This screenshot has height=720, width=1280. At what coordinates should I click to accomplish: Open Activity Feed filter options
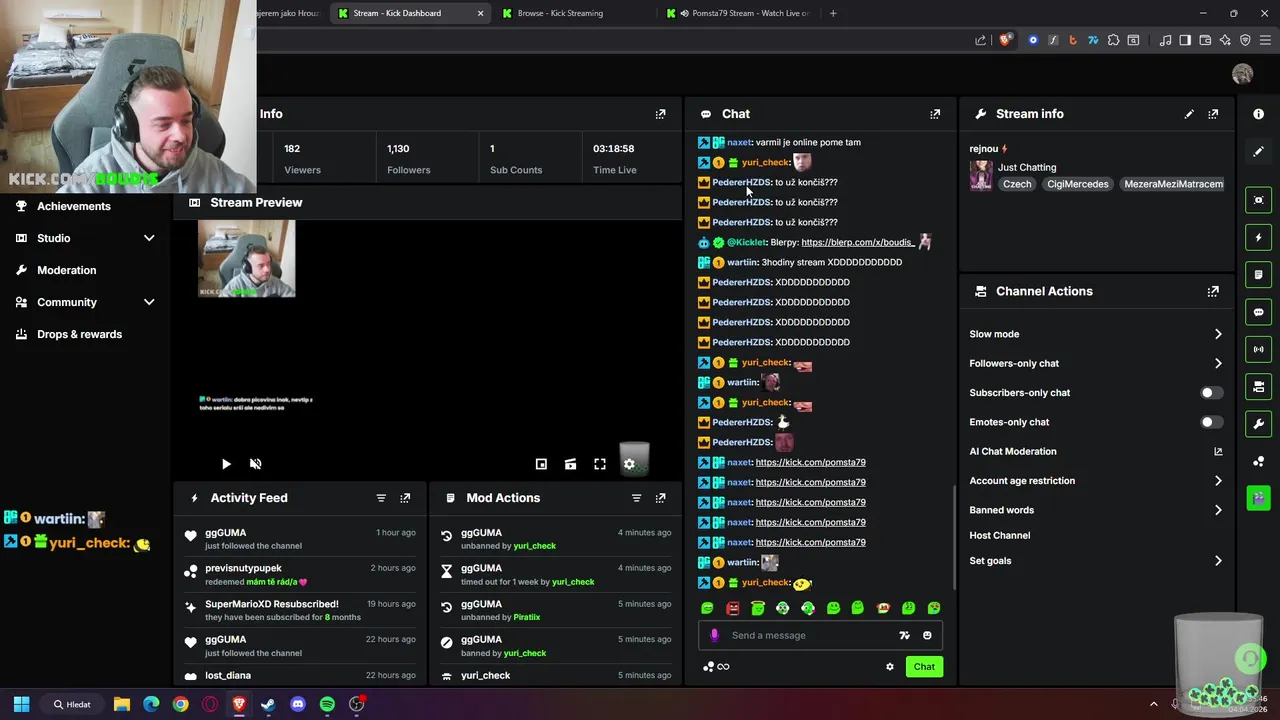click(381, 498)
